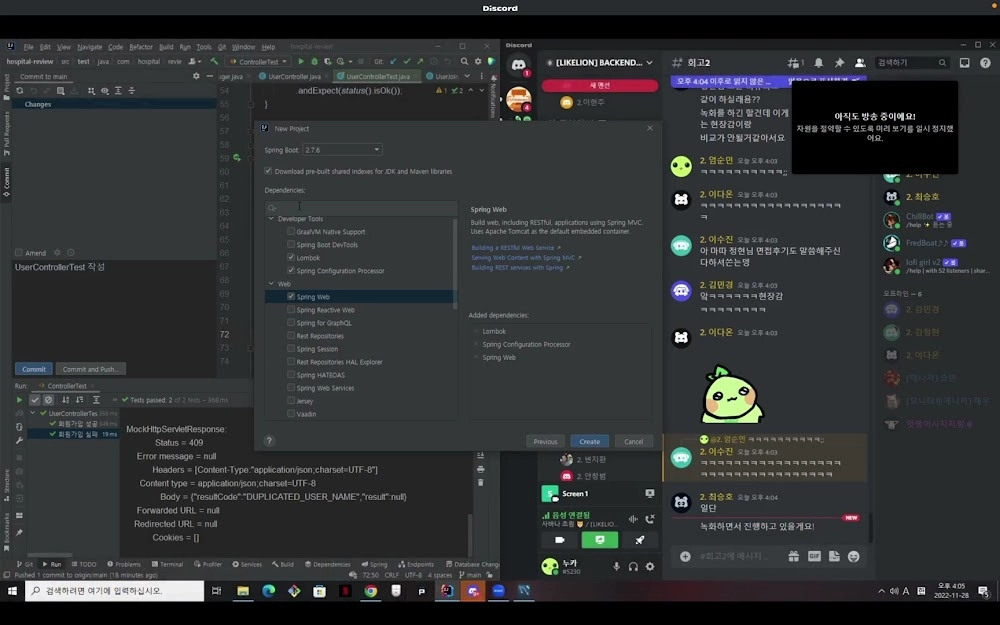This screenshot has height=625, width=1000.
Task: Uncheck the Spring Web checkbox
Action: 291,297
